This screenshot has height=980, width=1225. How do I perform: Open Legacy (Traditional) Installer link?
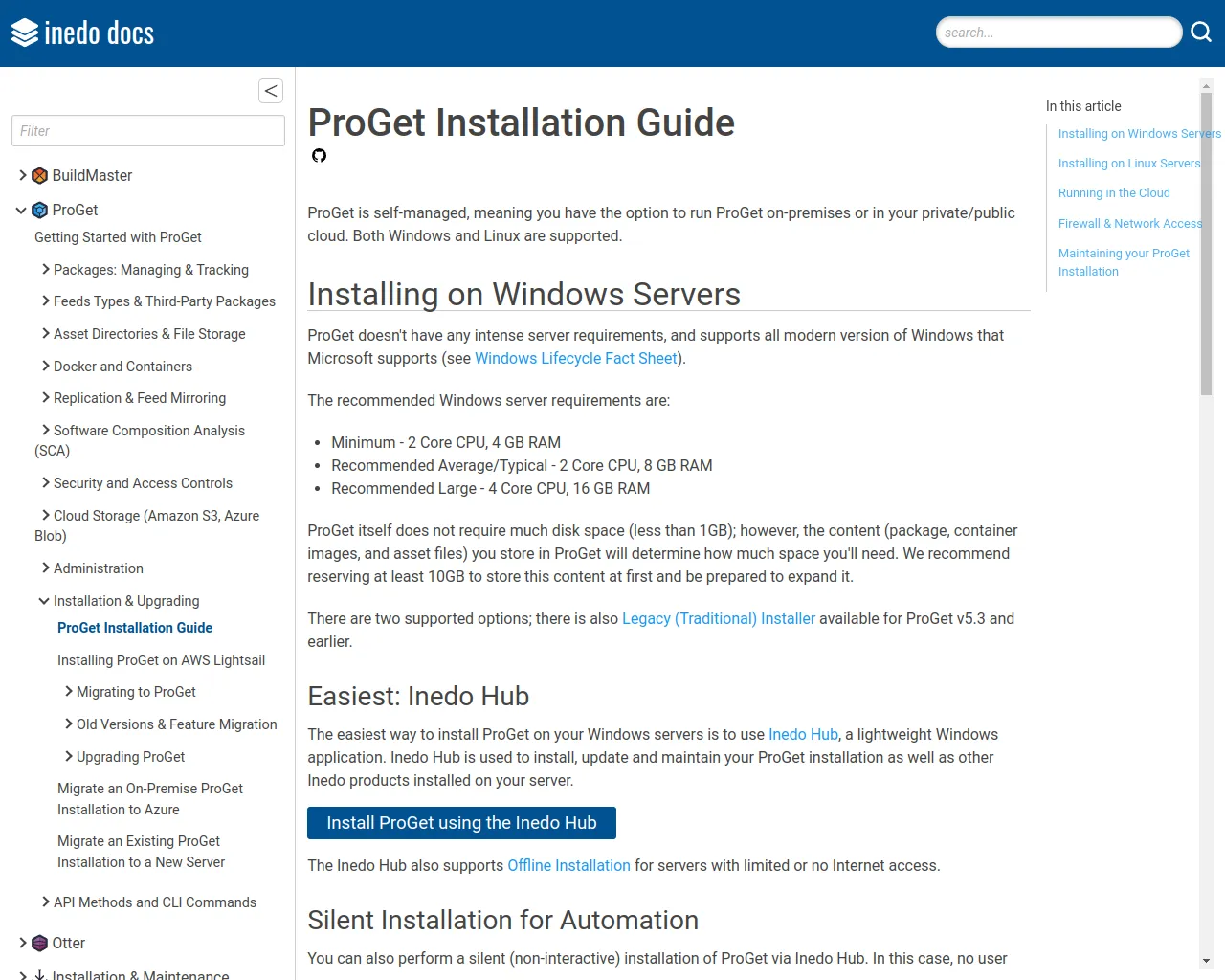coord(719,619)
